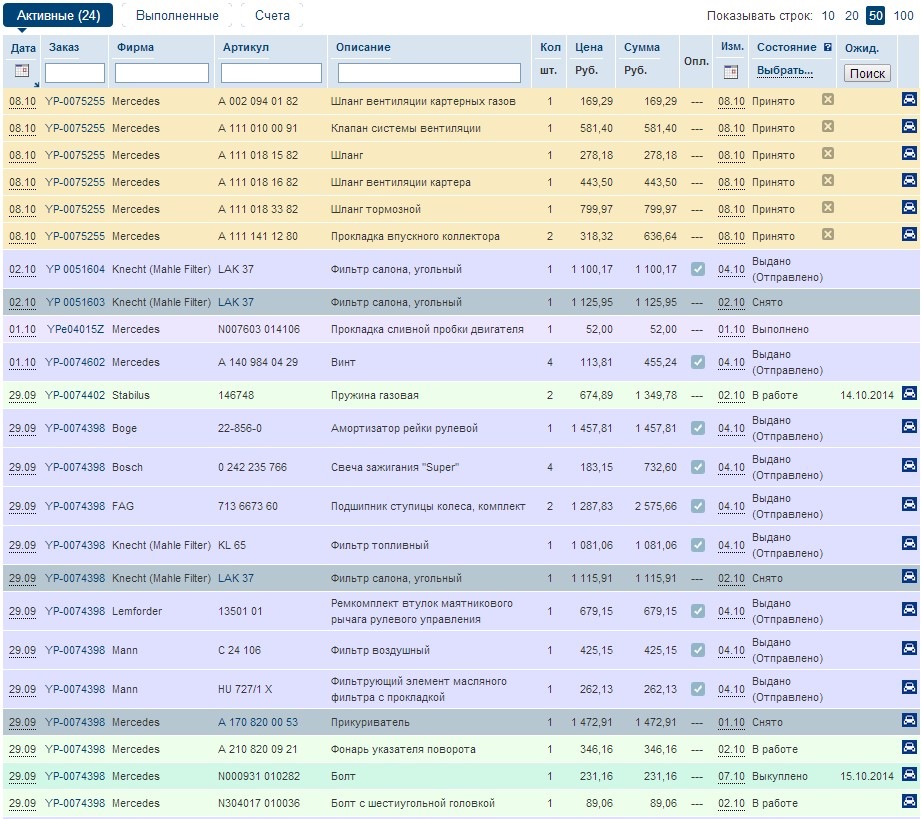Focus the Описание filter text box
Viewport: 921px width, 819px height.
coord(429,73)
